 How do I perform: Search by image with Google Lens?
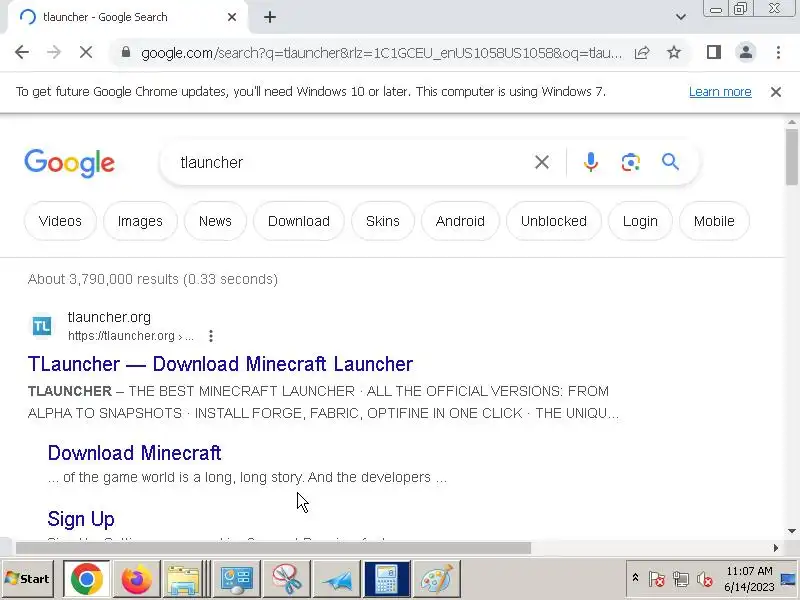(x=631, y=162)
